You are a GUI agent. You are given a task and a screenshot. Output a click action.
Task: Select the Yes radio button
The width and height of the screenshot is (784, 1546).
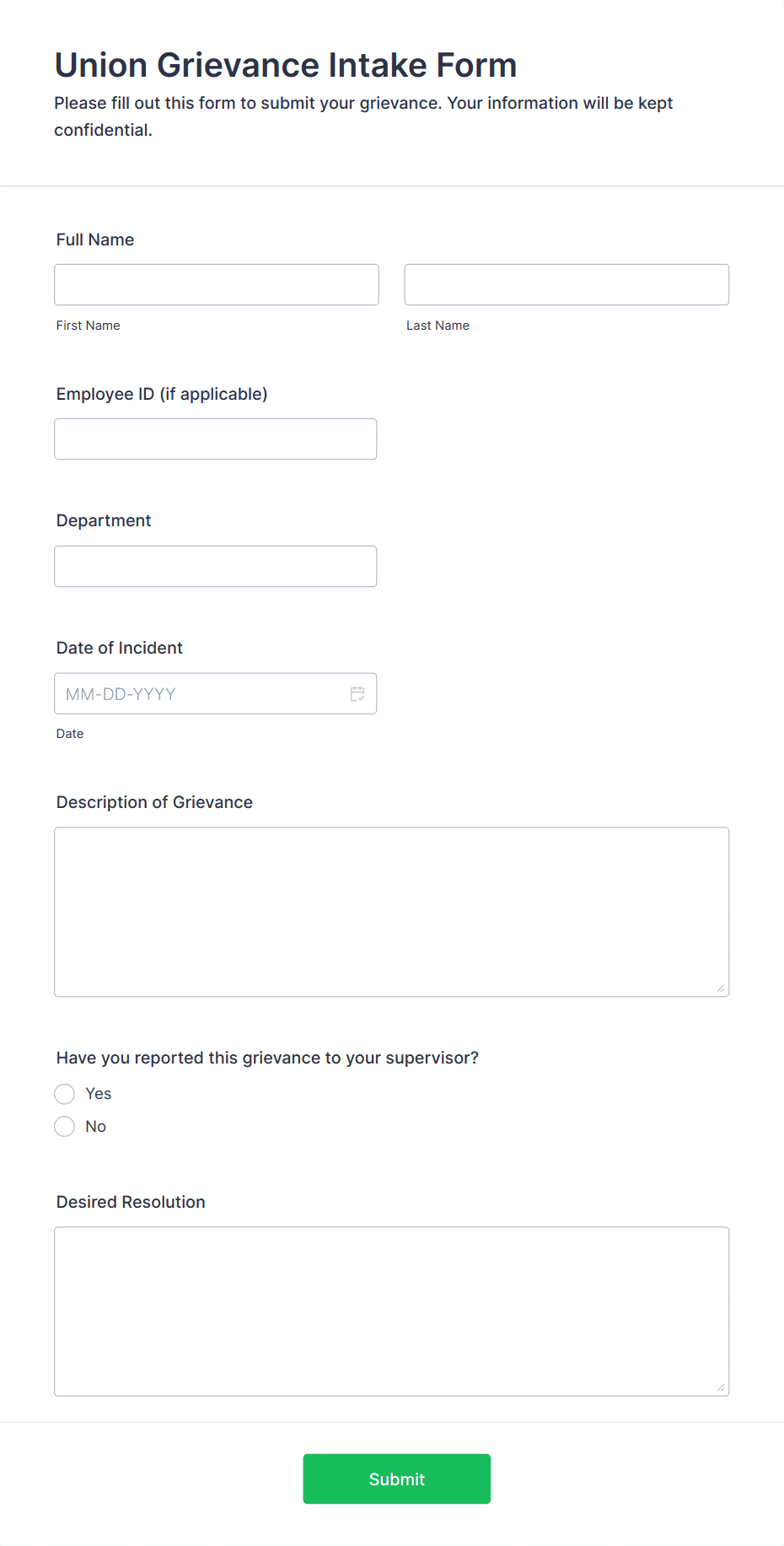tap(65, 1094)
